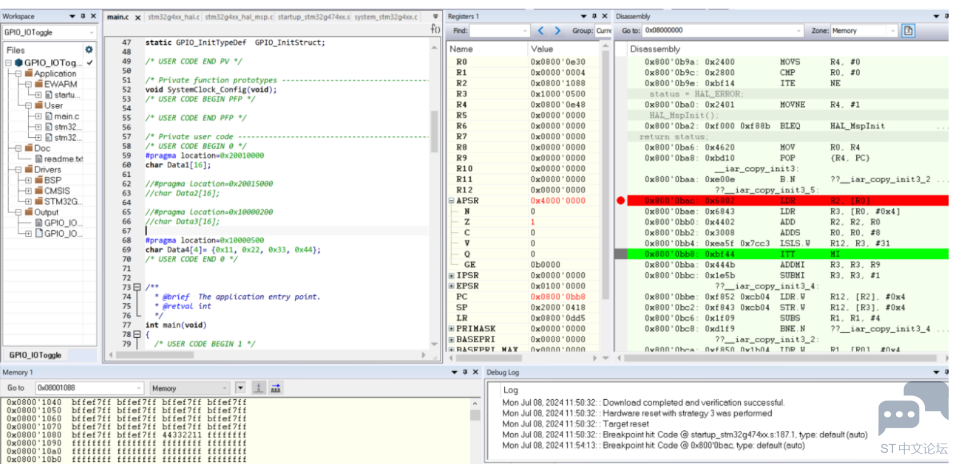This screenshot has width=957, height=464.
Task: Click the Memory data coverage AAA icon
Action: 275,388
